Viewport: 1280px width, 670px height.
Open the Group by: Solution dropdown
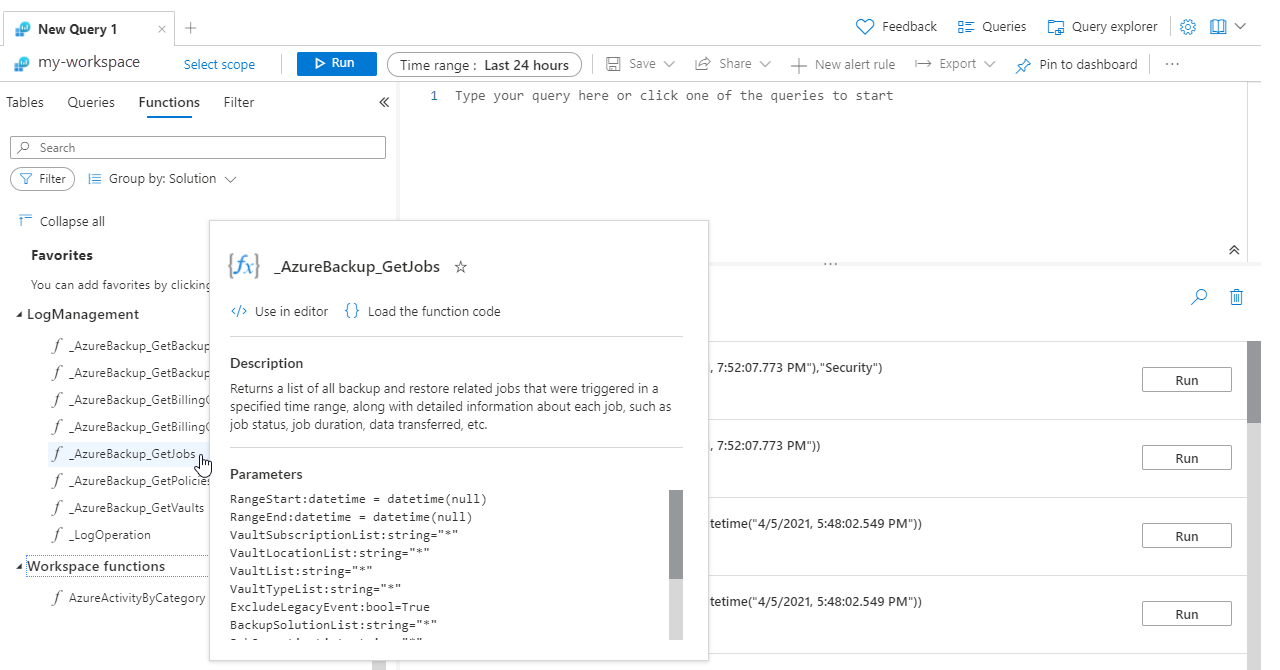point(163,179)
